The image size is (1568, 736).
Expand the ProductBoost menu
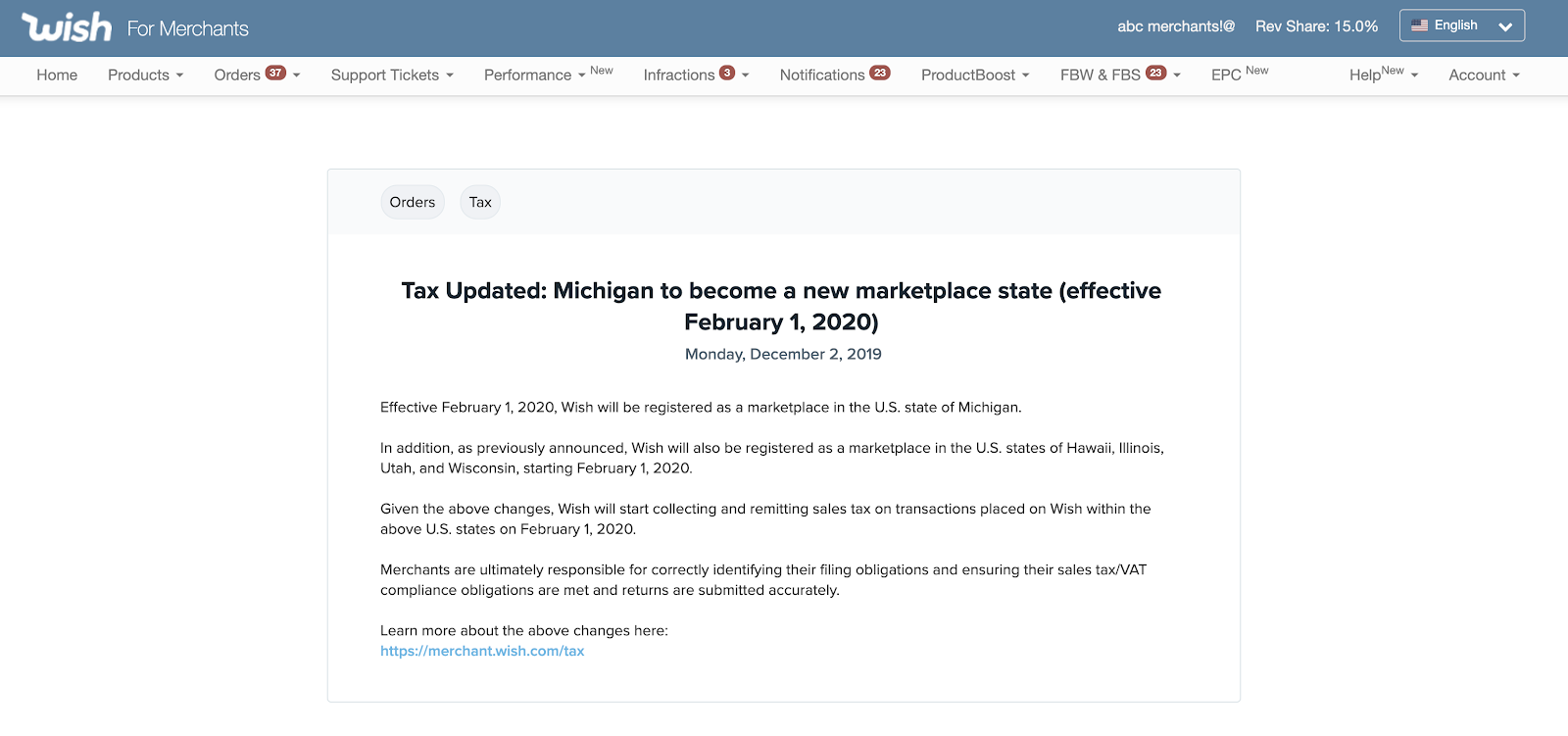(975, 75)
